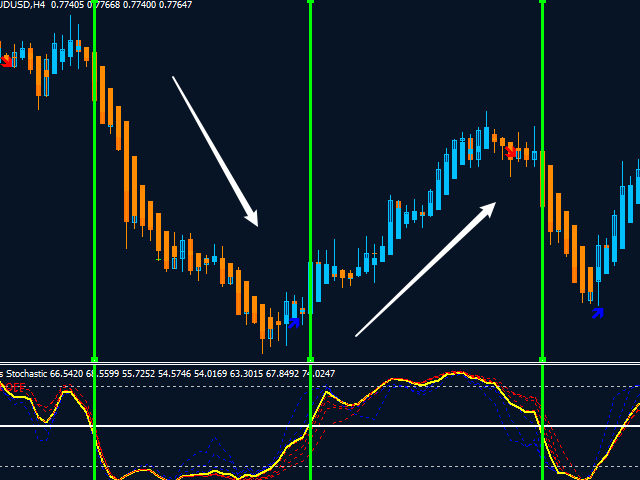Image resolution: width=640 pixels, height=480 pixels.
Task: Click bottom anchor handle of third green line
Action: pyautogui.click(x=542, y=359)
